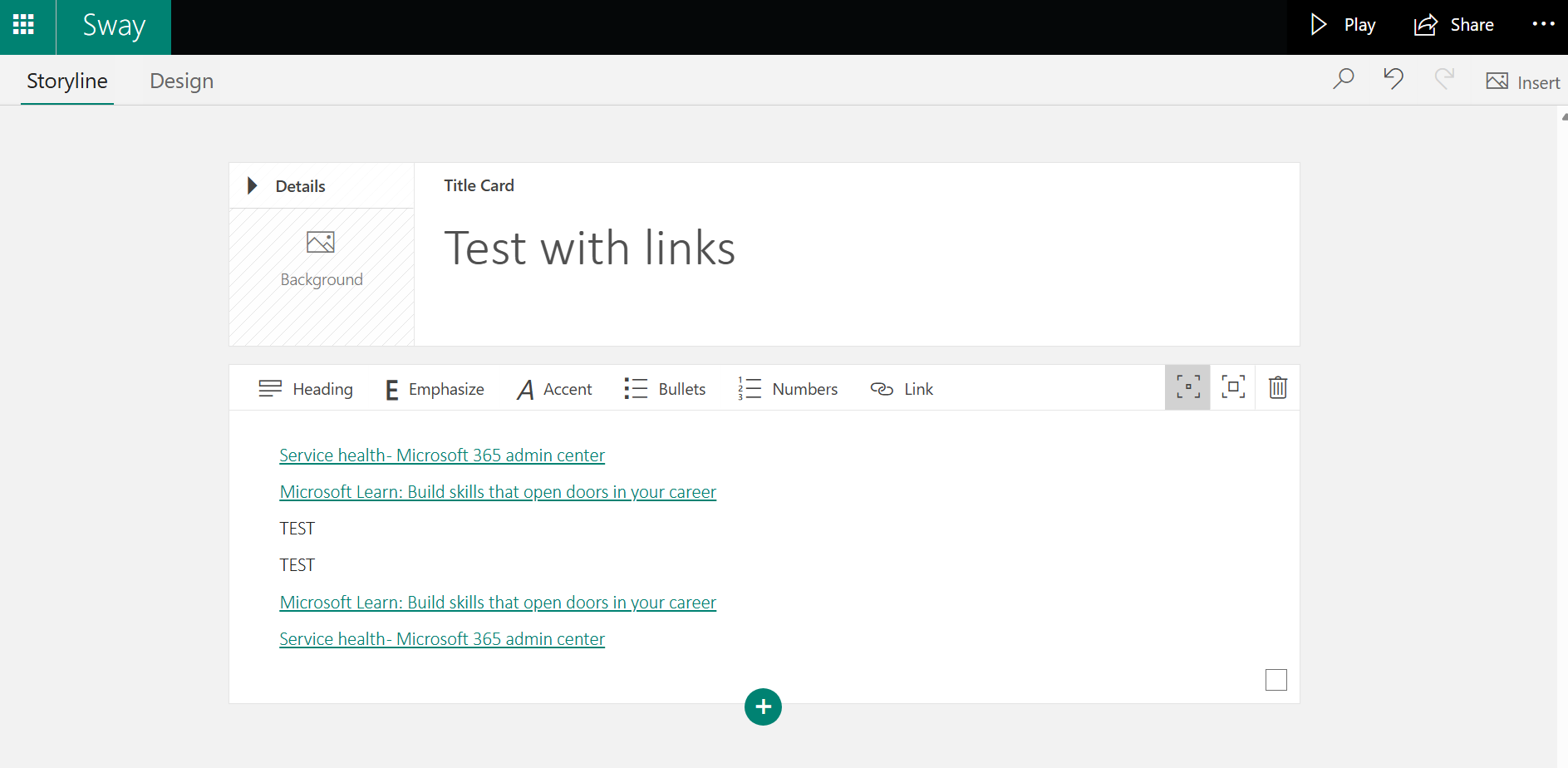The height and width of the screenshot is (768, 1568).
Task: Expand the Details section
Action: coord(286,185)
